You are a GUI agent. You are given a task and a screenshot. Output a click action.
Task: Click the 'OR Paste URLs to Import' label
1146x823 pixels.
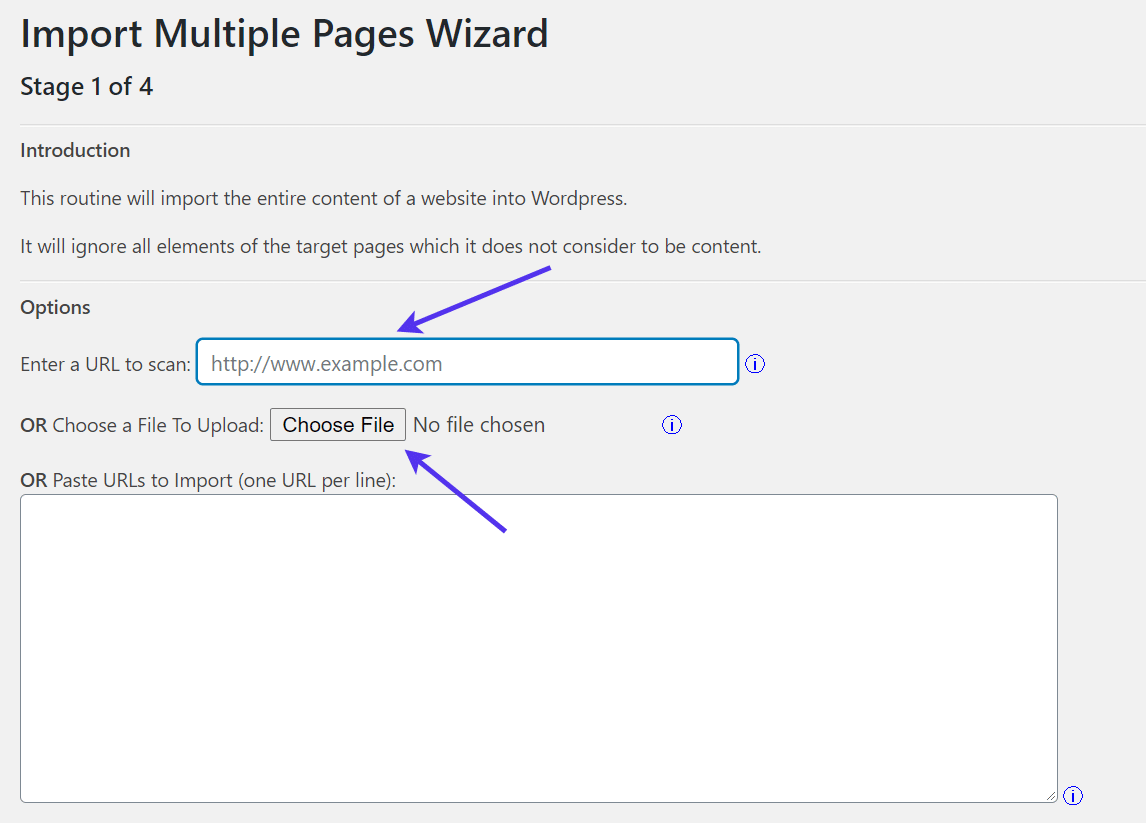click(208, 479)
